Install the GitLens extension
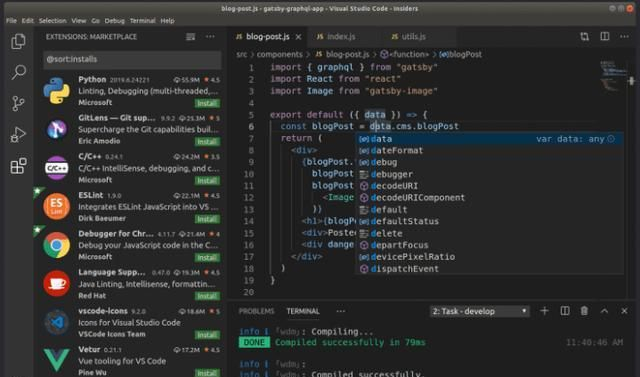 coord(207,142)
